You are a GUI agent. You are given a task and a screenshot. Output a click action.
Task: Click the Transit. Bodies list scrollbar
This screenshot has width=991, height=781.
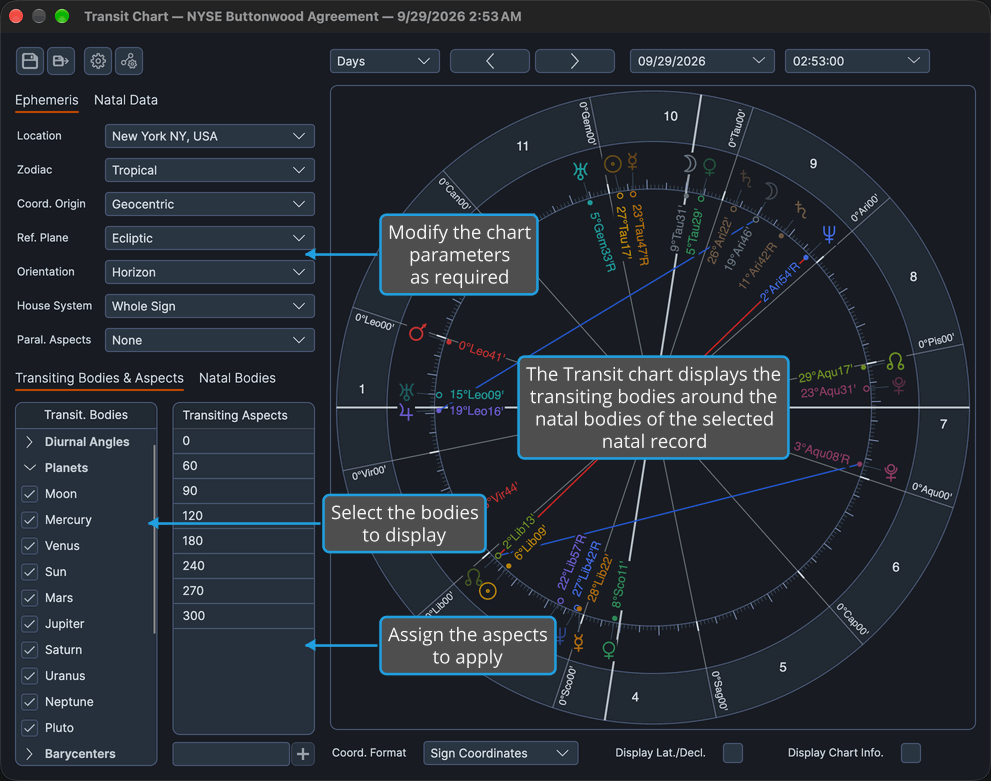coord(154,539)
